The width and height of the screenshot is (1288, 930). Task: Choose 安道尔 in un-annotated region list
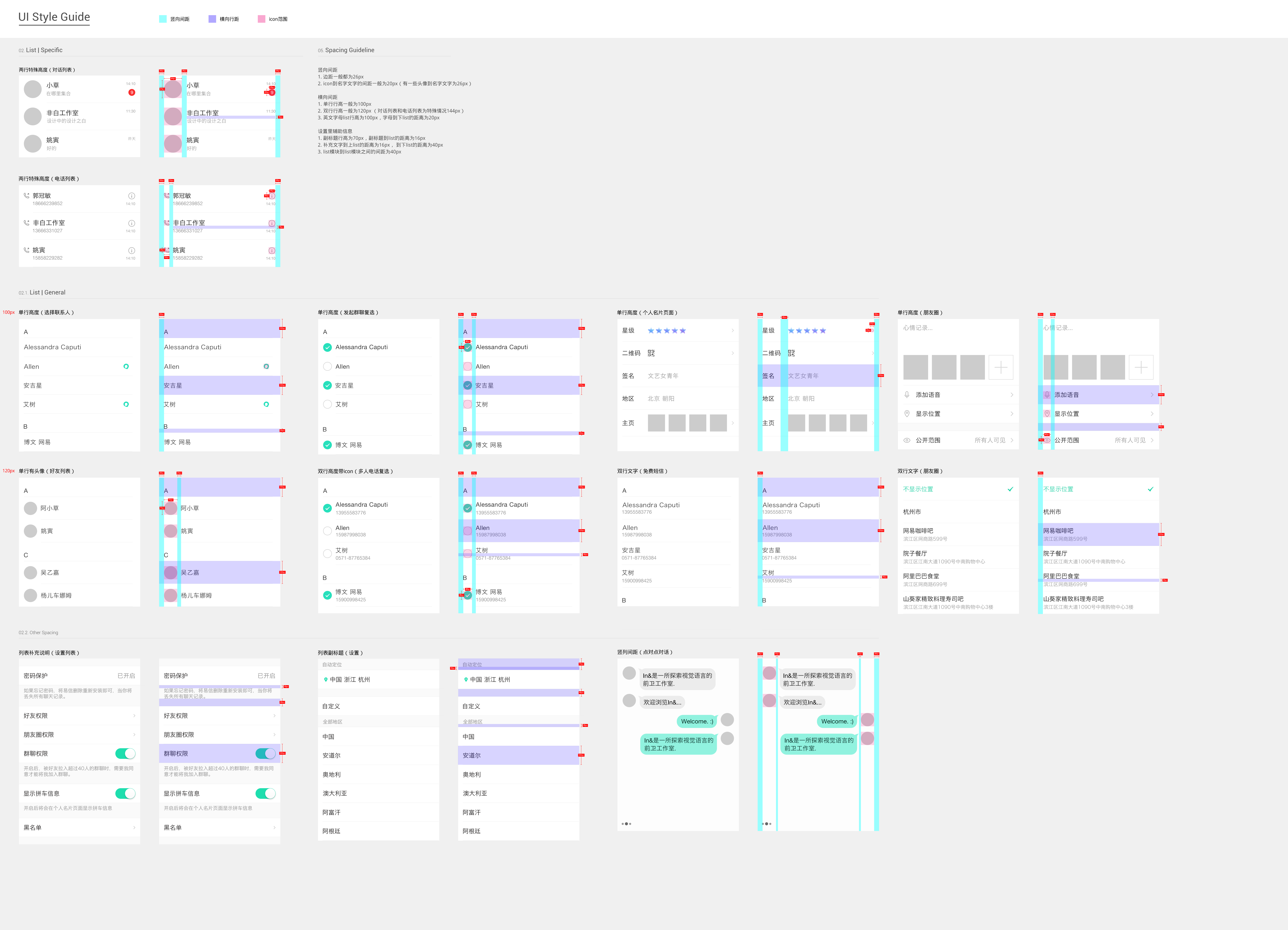332,755
